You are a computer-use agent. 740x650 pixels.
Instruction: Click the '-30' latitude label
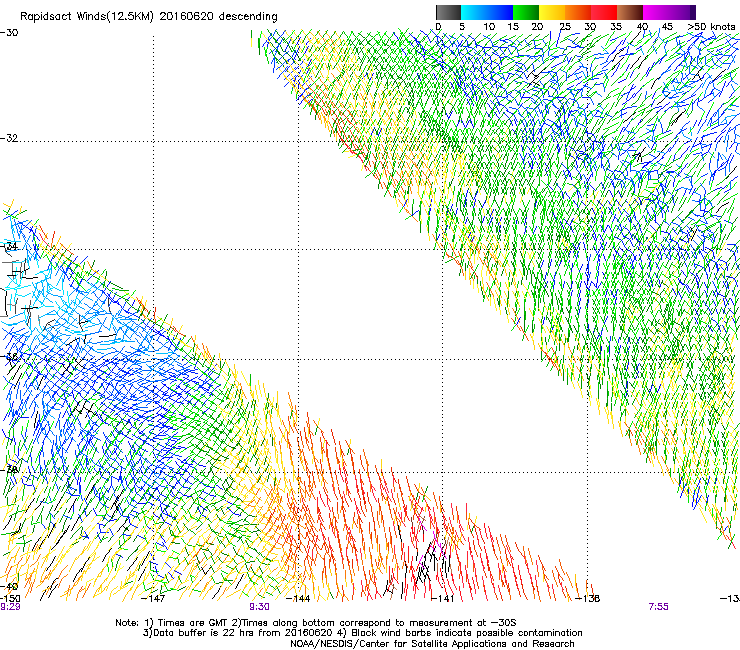point(9,33)
